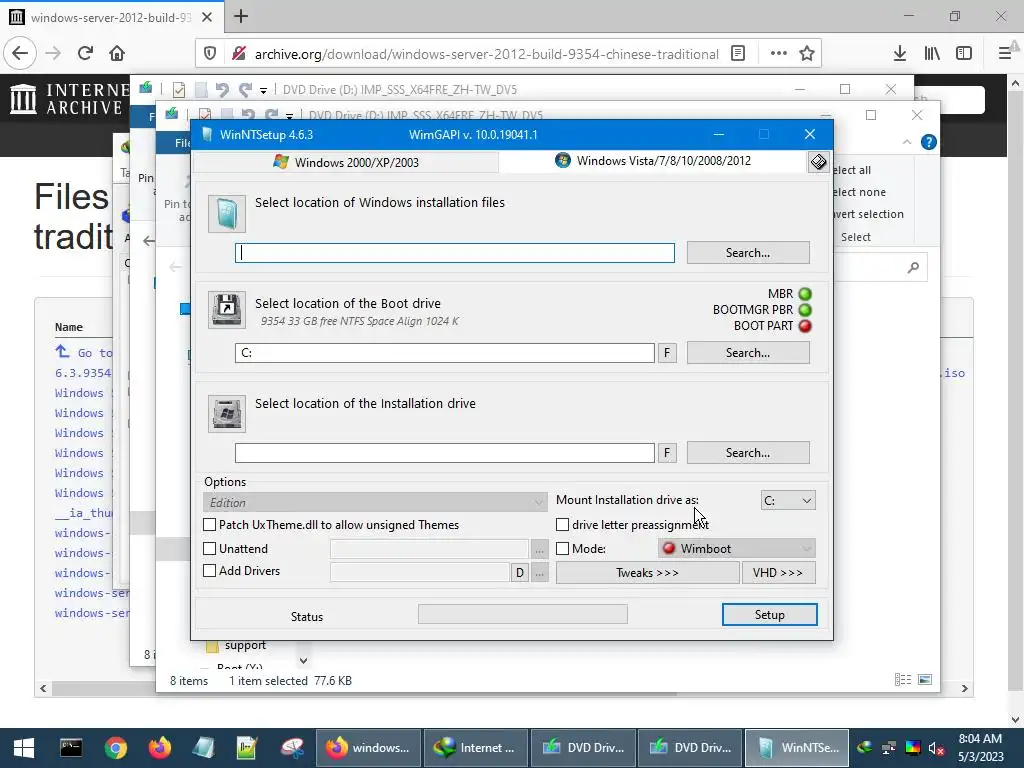Open Windows Start menu
Screen dimensions: 1024x768
click(x=24, y=748)
